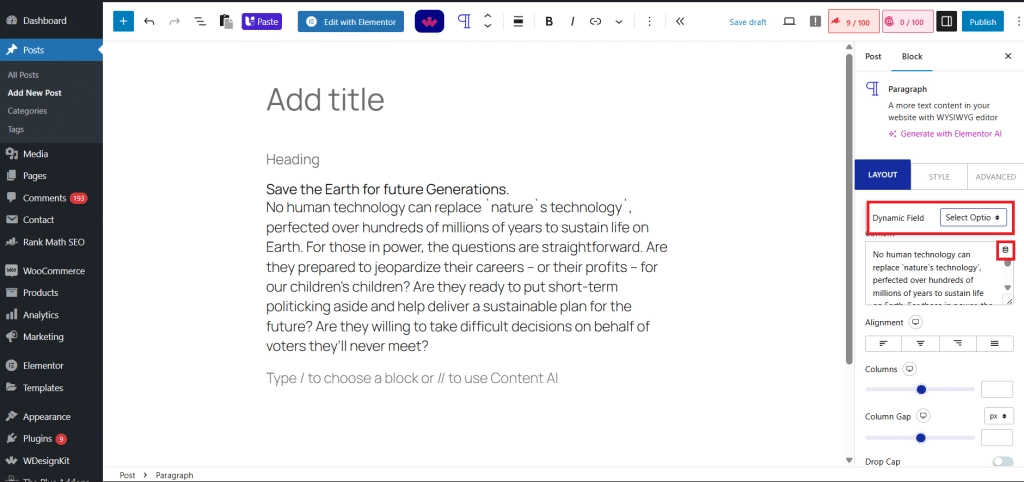Select the LAYOUT tab
1024x482 pixels.
tap(882, 176)
